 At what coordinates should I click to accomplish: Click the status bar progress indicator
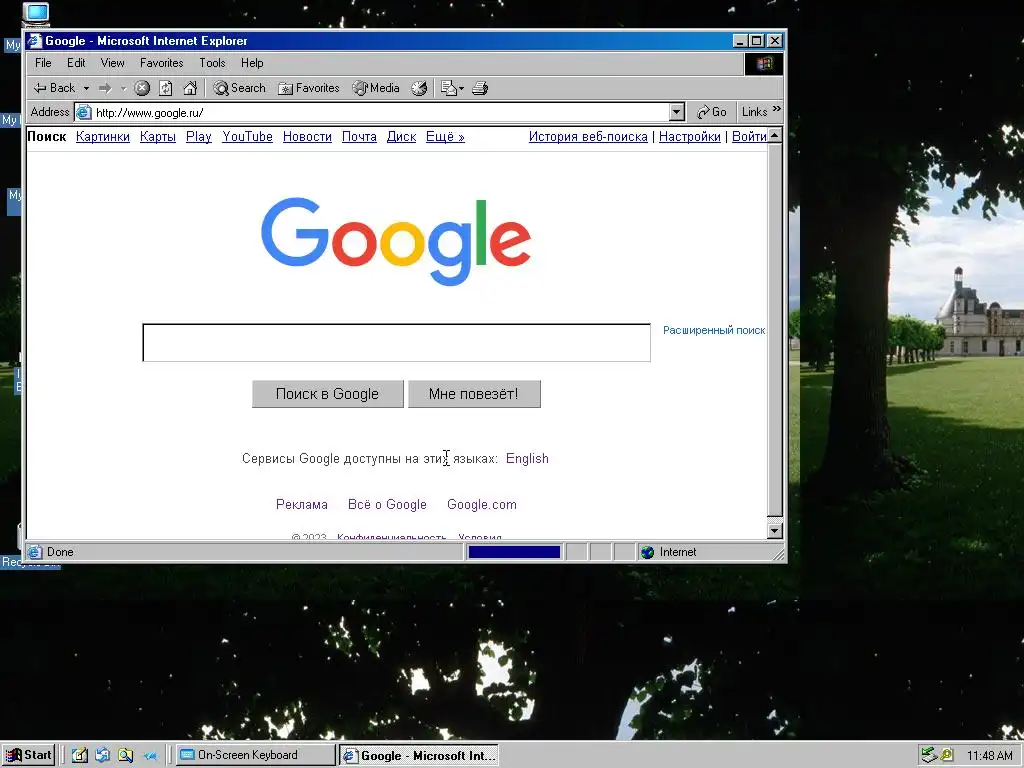pyautogui.click(x=514, y=552)
